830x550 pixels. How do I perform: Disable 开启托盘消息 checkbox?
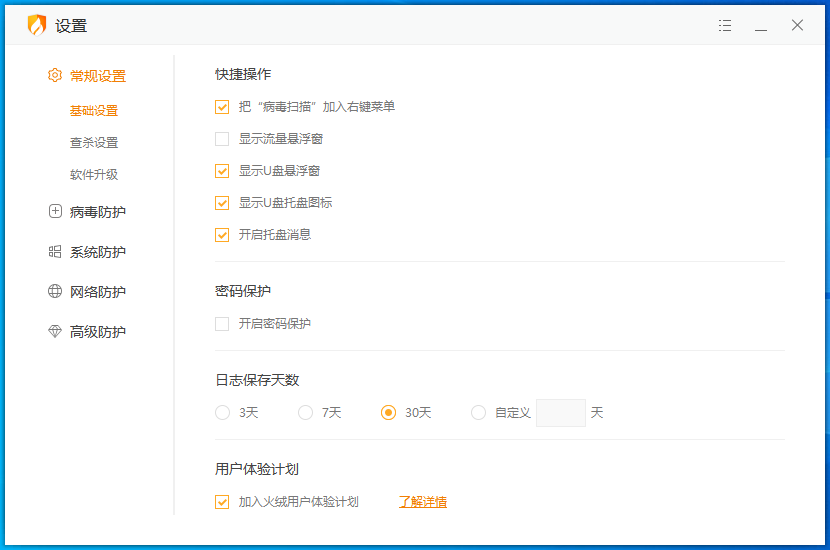click(222, 235)
